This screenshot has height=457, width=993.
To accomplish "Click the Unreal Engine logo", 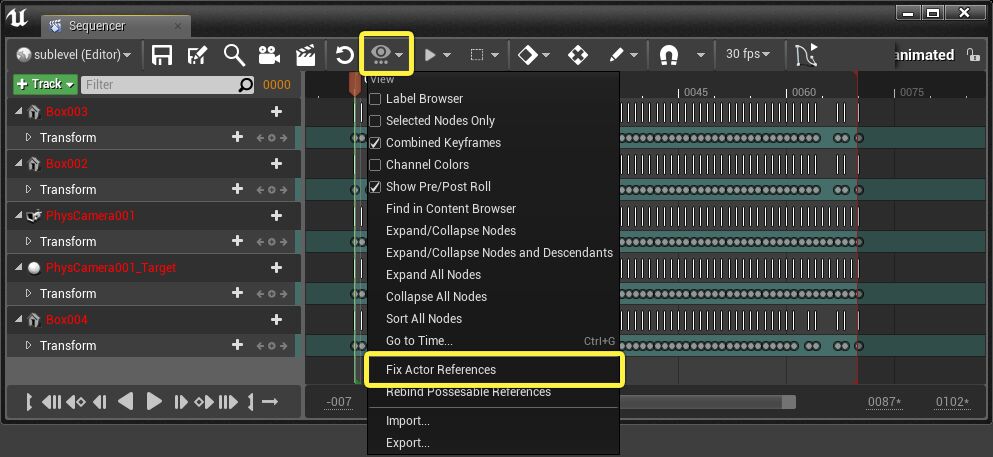I will tap(18, 19).
